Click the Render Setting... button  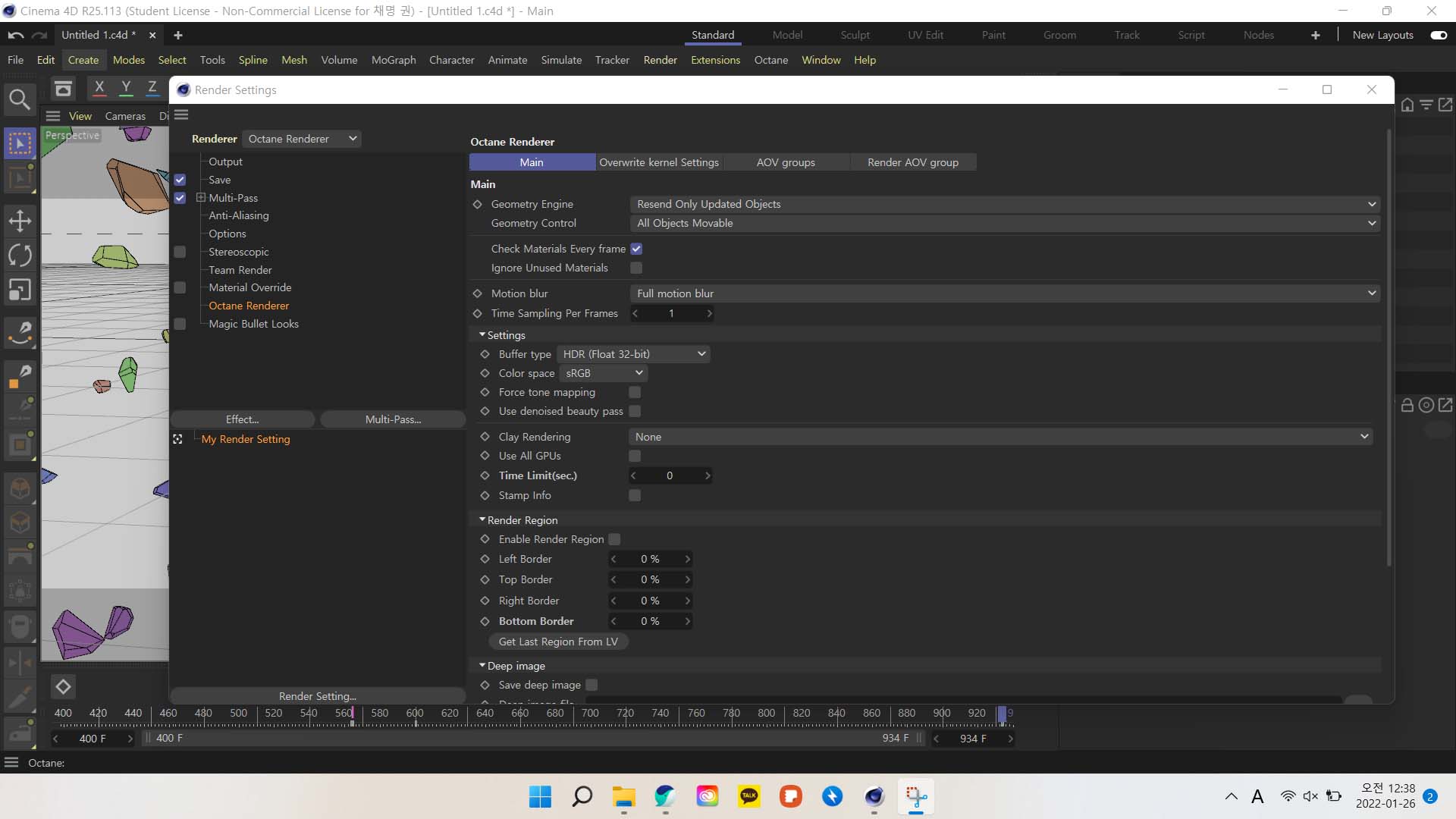(318, 696)
